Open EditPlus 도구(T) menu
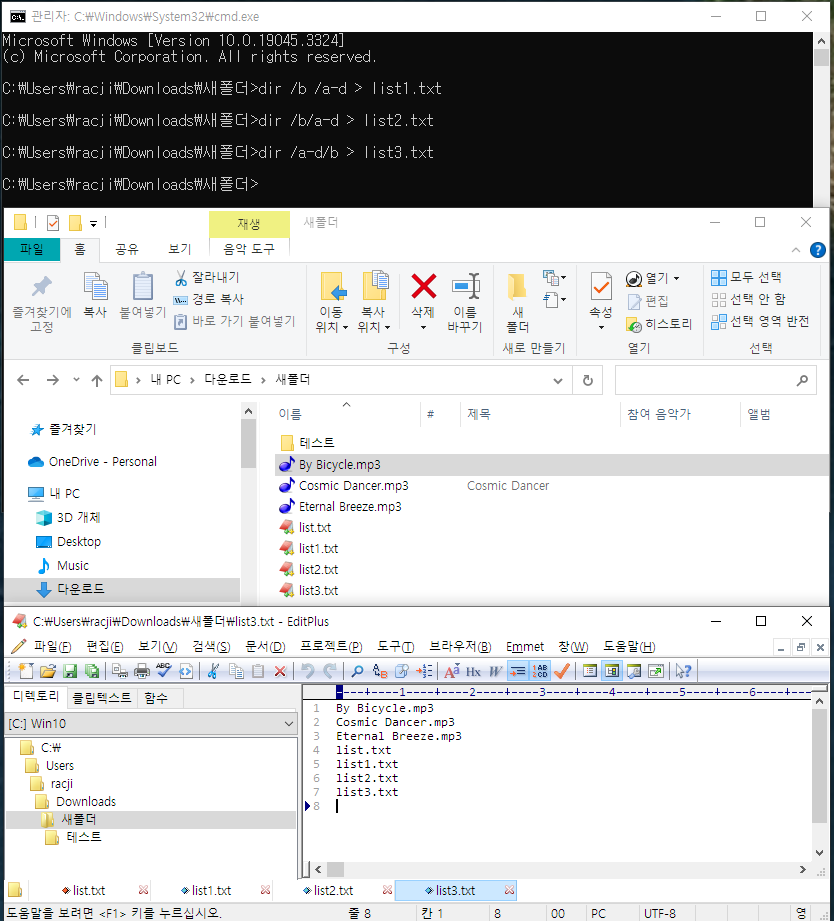Screen dimensions: 834x921 (395, 647)
